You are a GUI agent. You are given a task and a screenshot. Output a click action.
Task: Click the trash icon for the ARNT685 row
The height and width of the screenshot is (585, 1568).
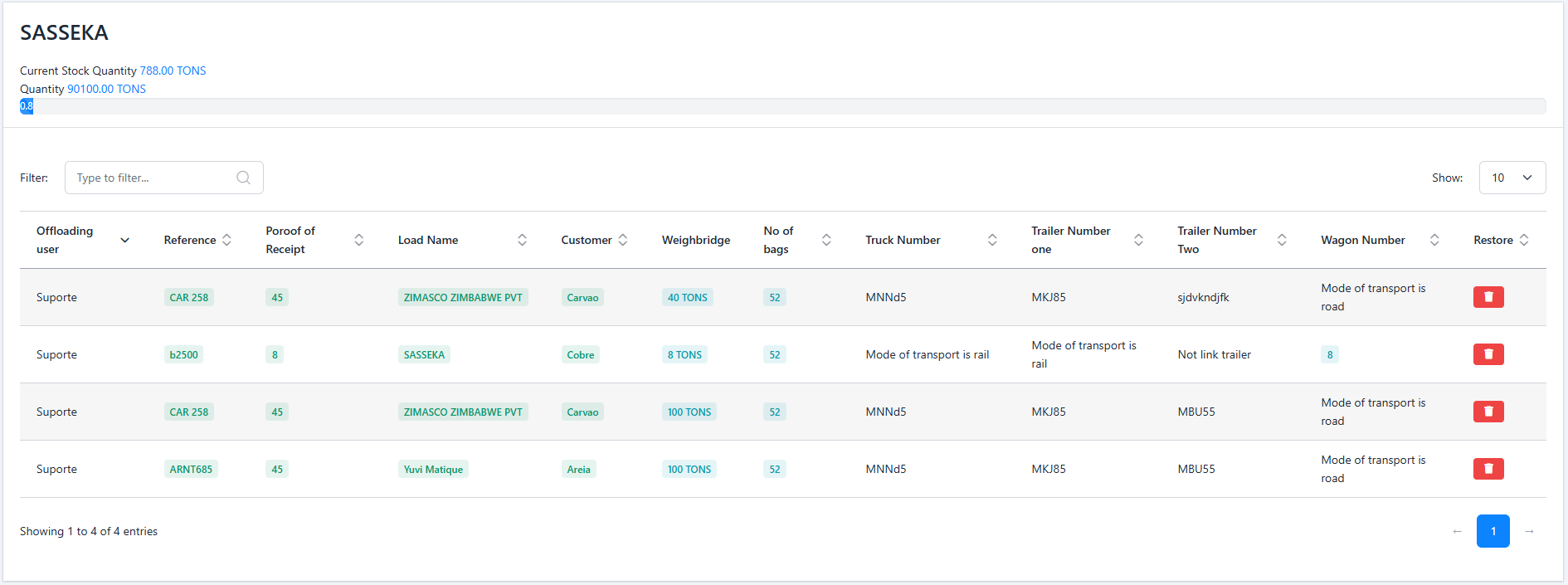(x=1488, y=469)
